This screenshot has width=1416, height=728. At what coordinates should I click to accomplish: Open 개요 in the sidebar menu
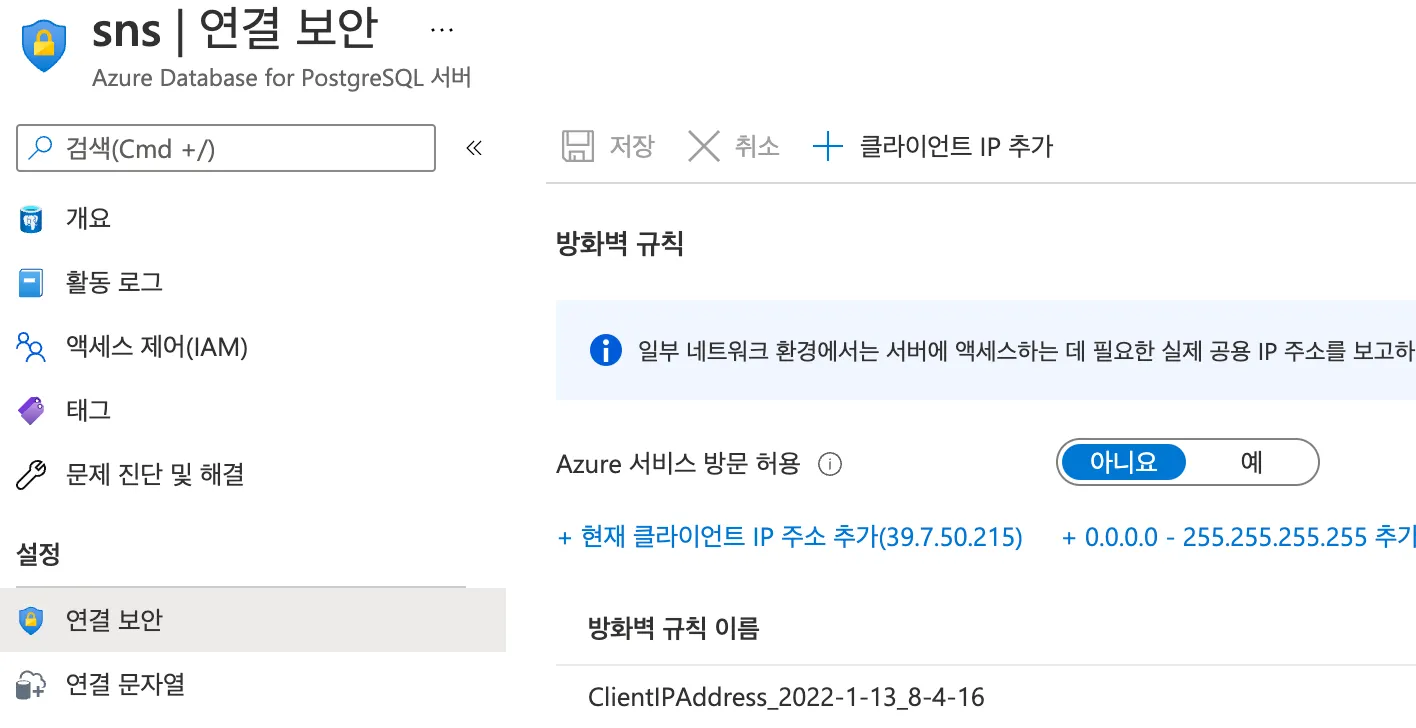(88, 218)
